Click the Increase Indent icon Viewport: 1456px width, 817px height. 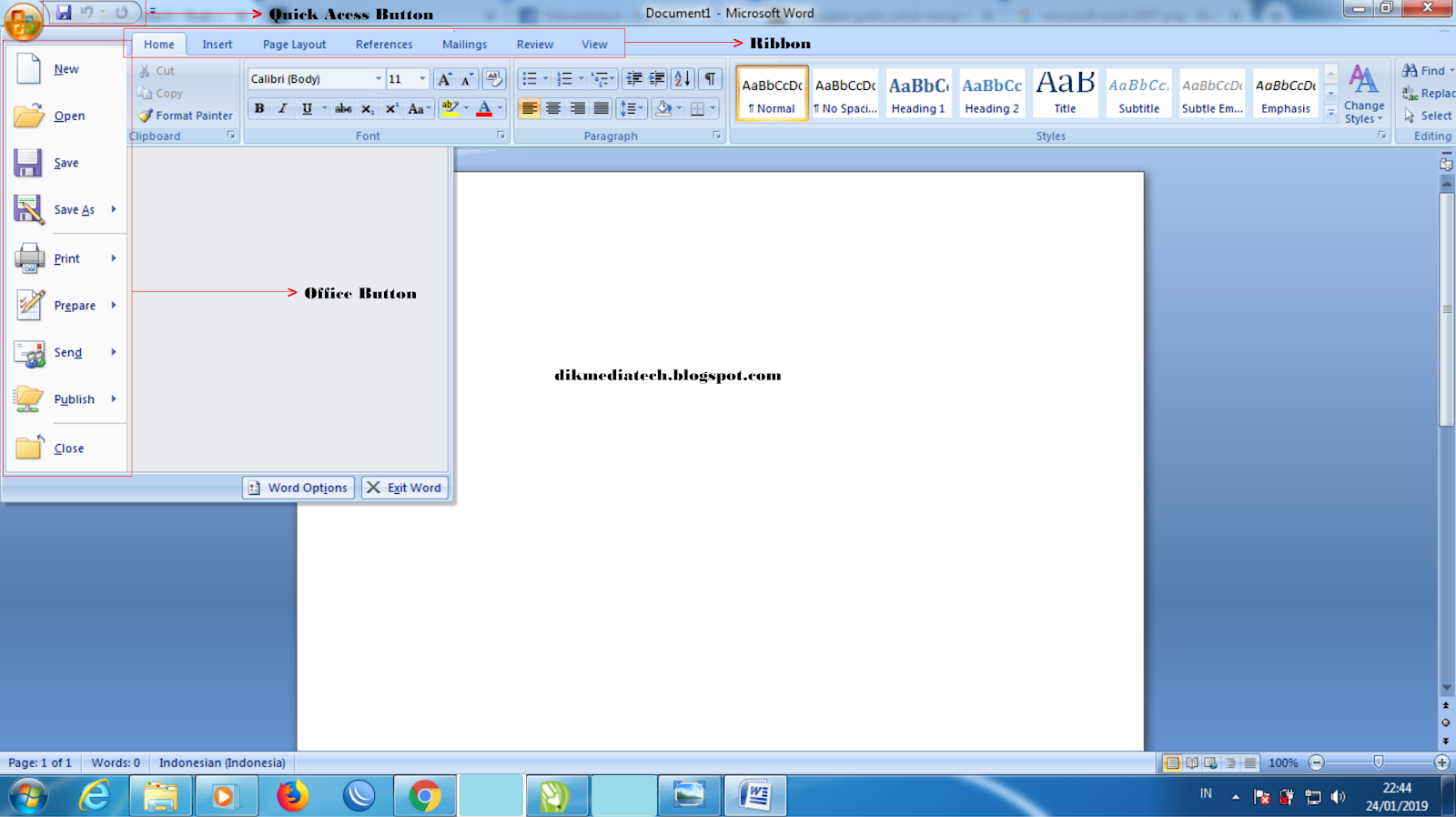[x=657, y=79]
